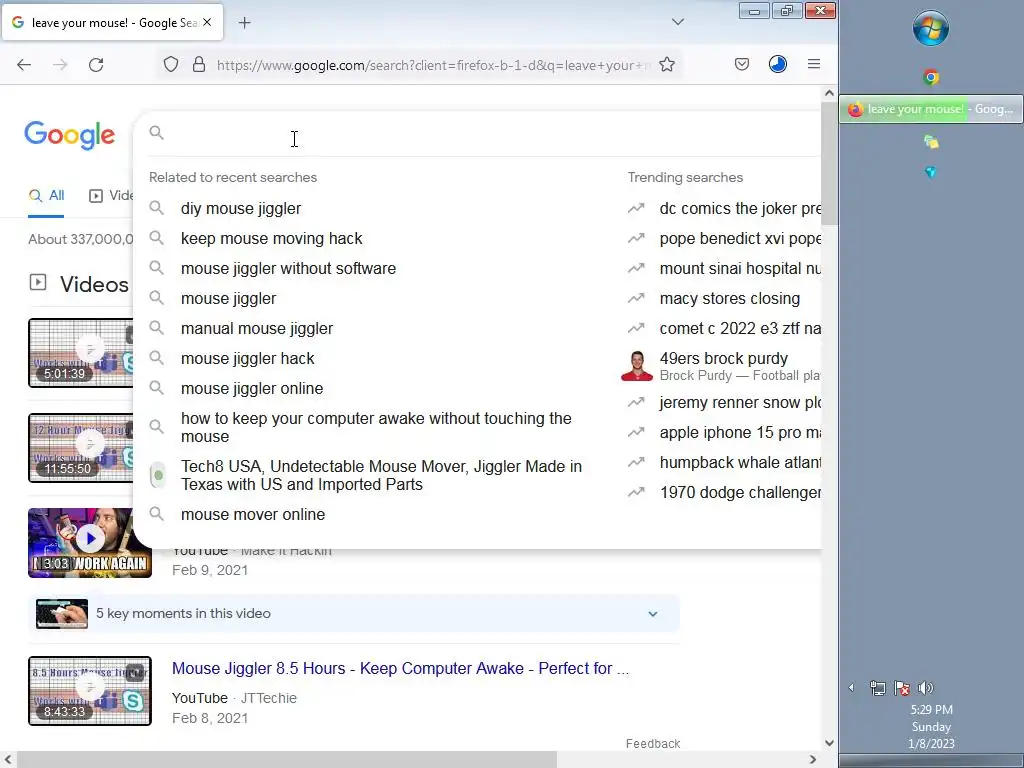Open 'Mouse Jiggler 8.5 Hours' video link
The width and height of the screenshot is (1024, 768).
(x=400, y=668)
